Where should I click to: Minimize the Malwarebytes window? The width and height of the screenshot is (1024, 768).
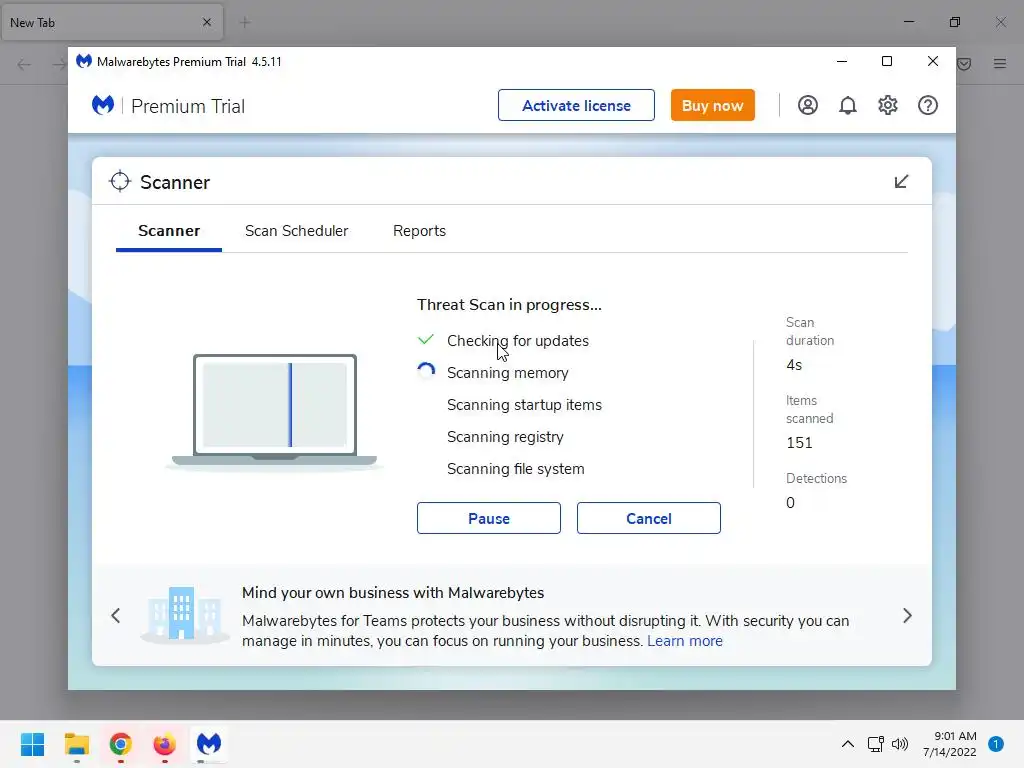pos(842,61)
